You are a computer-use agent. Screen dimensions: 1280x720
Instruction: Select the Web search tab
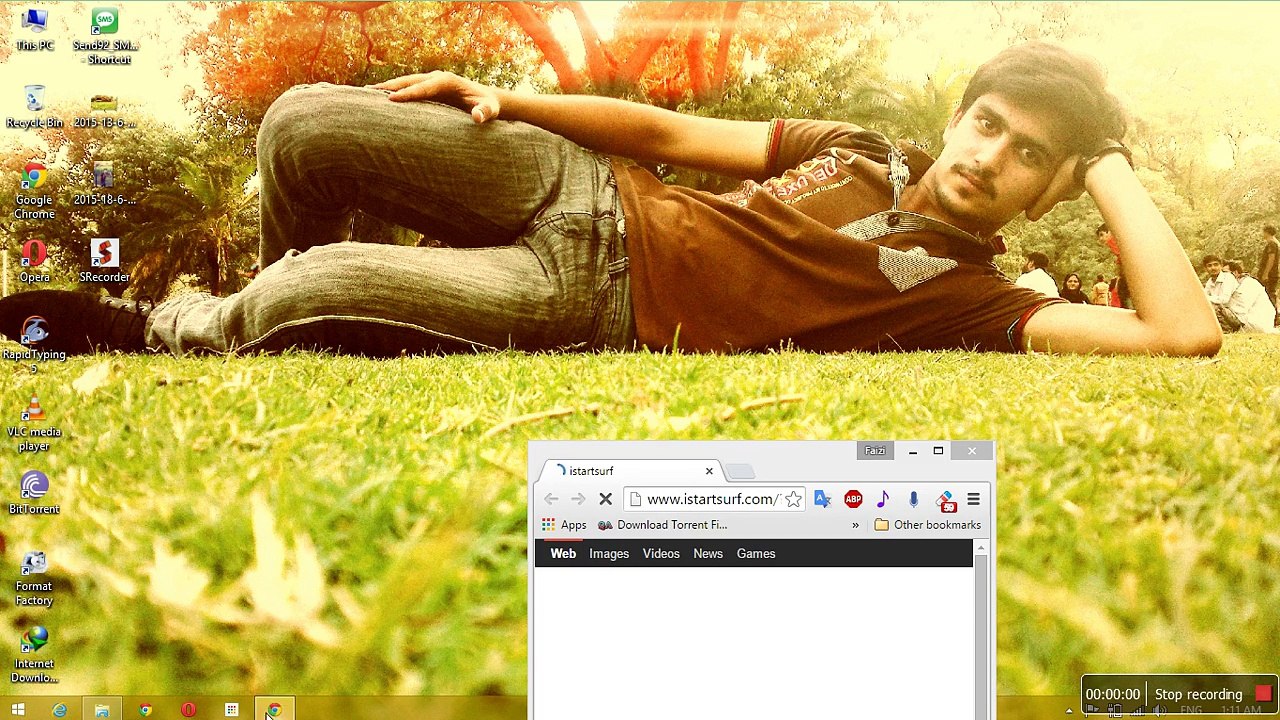pos(563,553)
